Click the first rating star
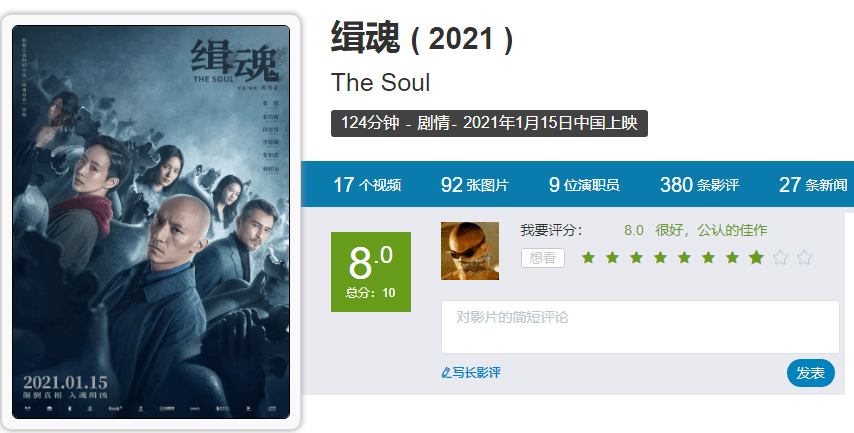The image size is (854, 433). [588, 257]
